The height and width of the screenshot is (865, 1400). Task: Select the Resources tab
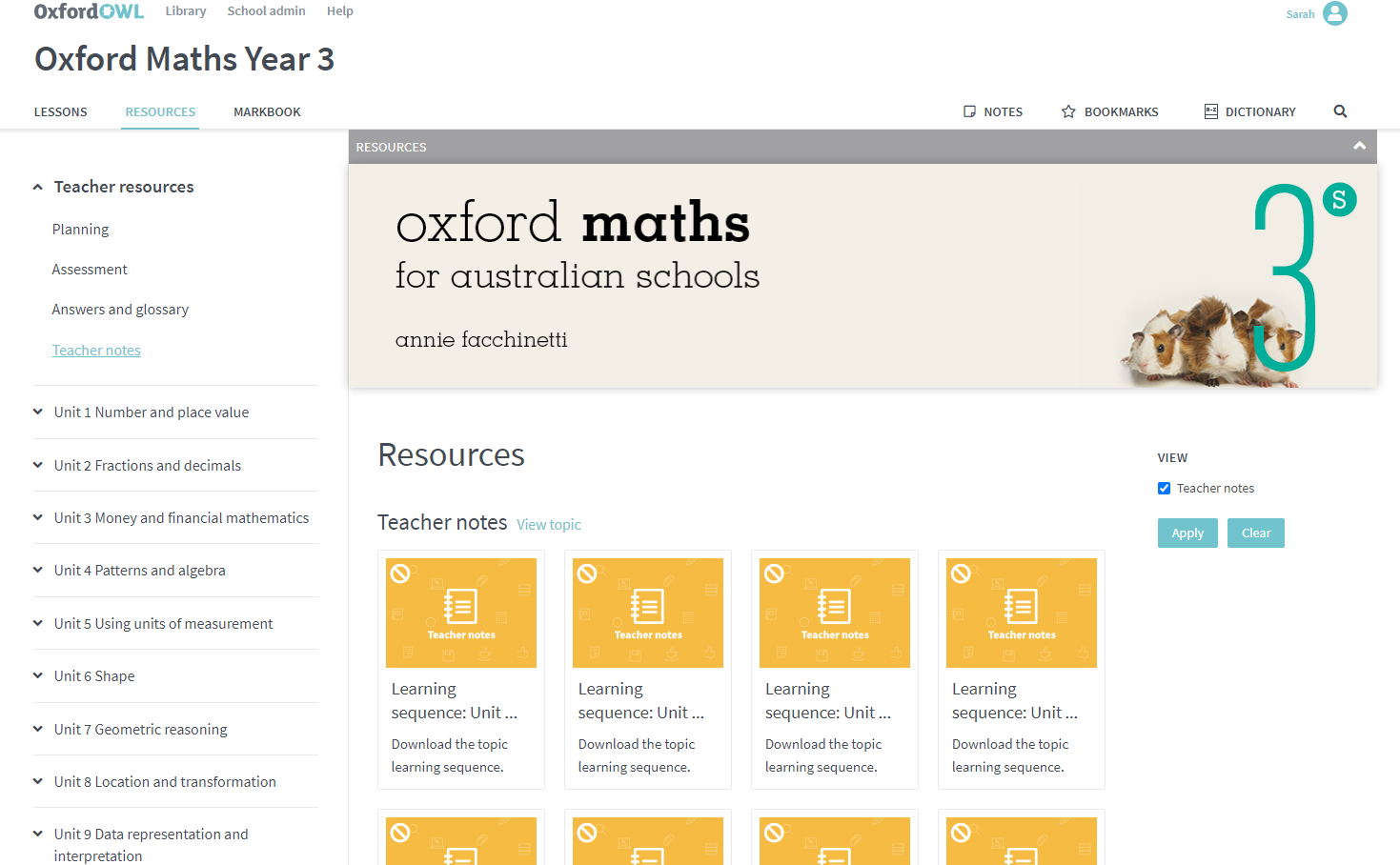click(160, 112)
